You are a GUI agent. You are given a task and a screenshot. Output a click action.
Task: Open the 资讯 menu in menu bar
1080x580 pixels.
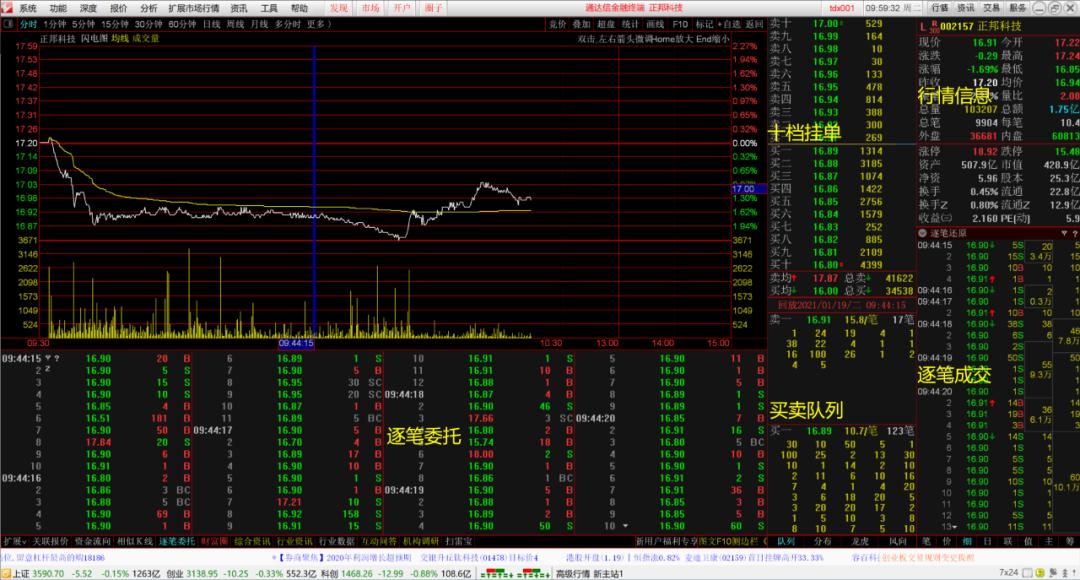[x=239, y=8]
